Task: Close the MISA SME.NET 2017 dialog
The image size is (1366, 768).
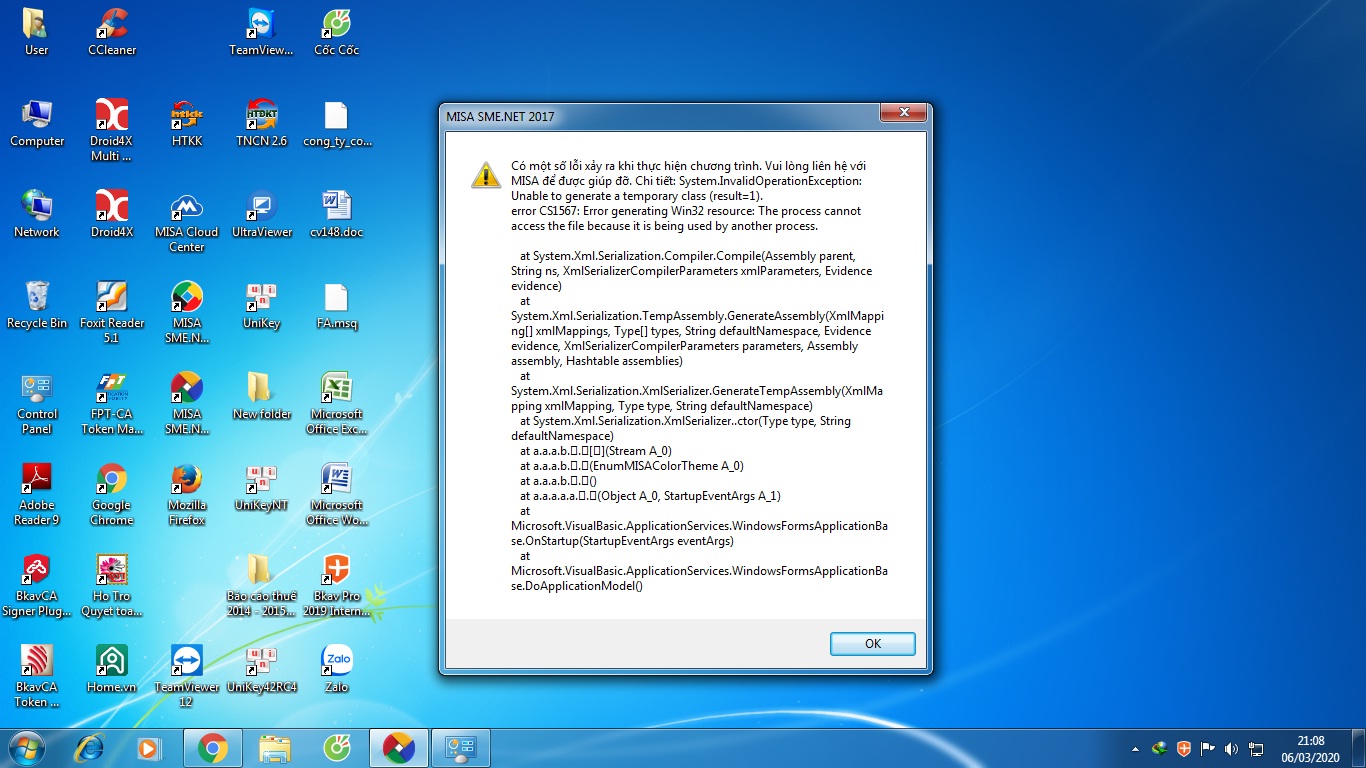Action: tap(904, 112)
